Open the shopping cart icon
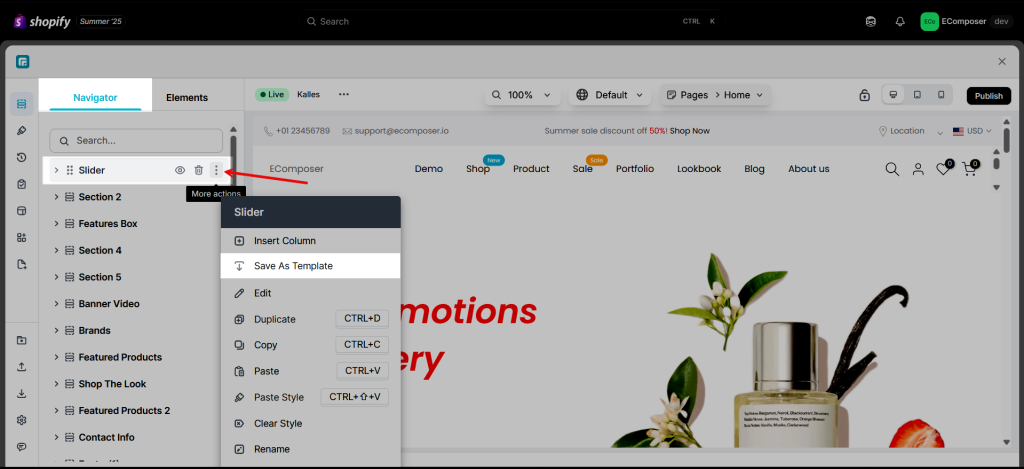Screen dimensions: 1024x469 pyautogui.click(x=970, y=169)
